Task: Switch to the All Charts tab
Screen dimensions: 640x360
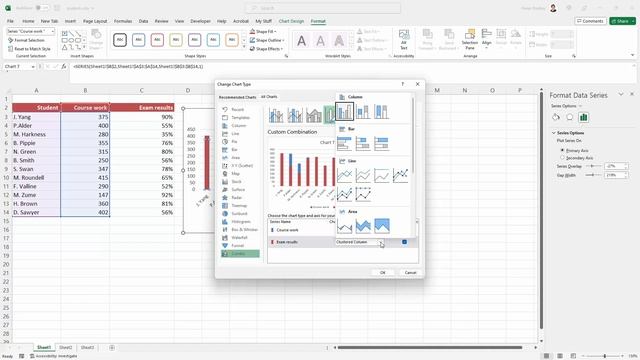Action: [269, 97]
